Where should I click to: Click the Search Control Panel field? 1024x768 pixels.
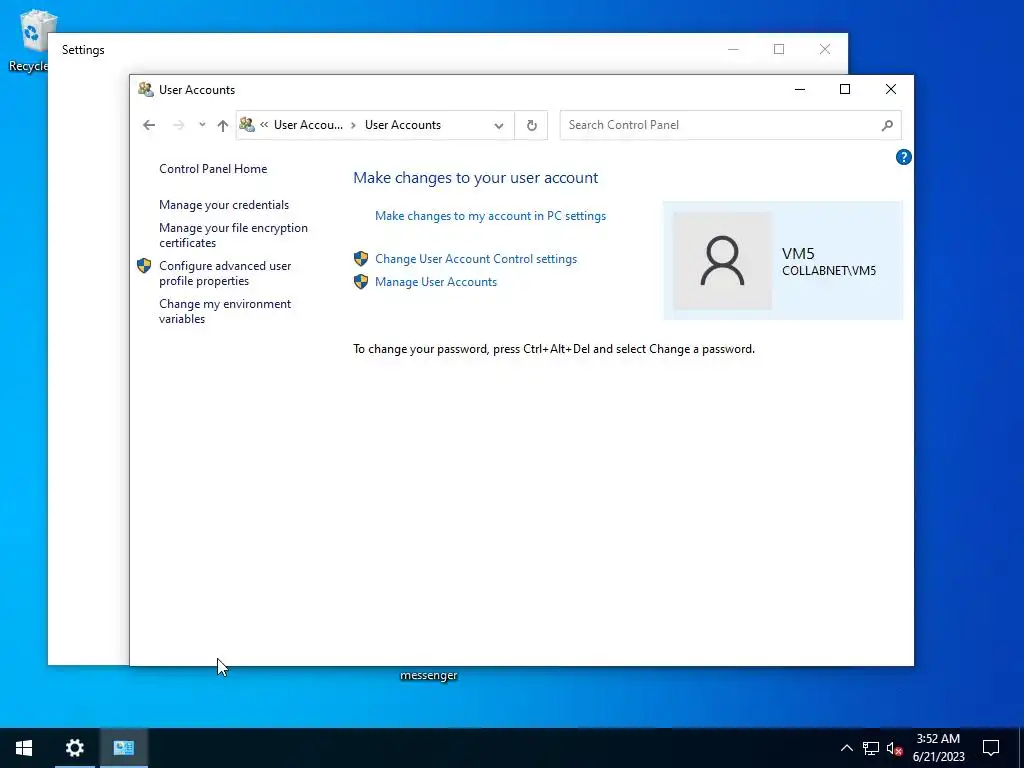730,125
